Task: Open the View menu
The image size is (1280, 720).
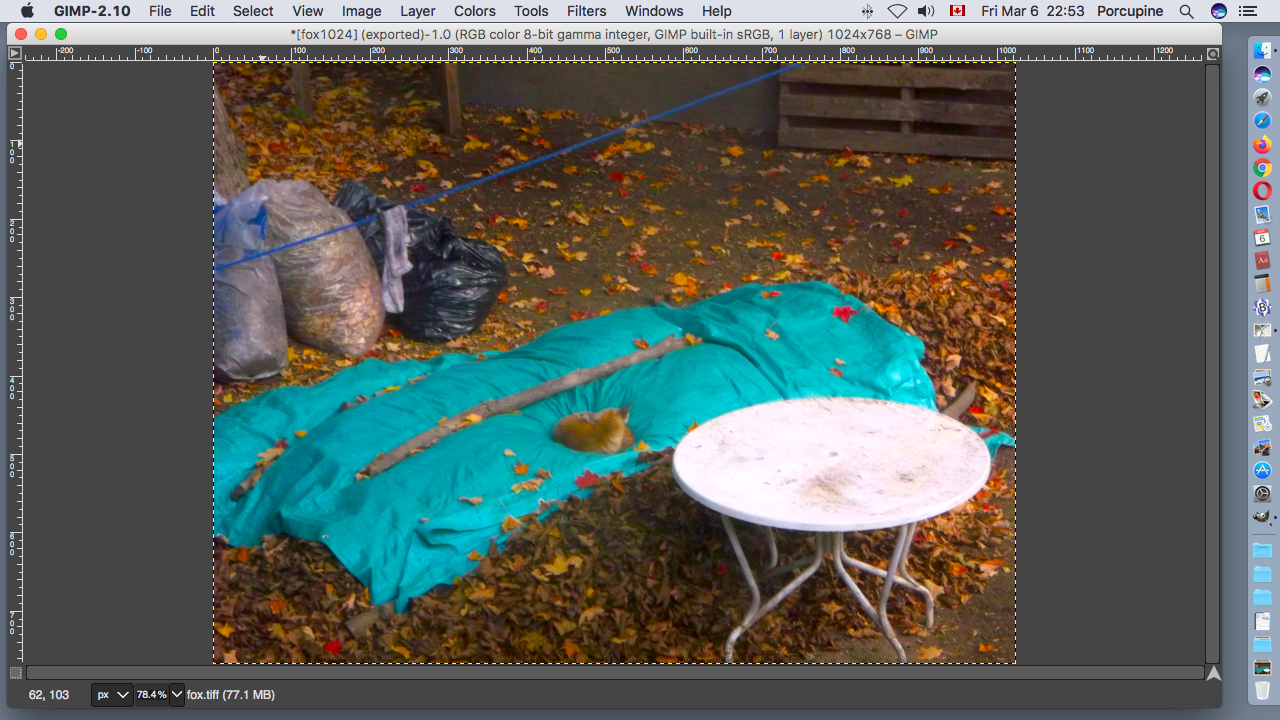Action: [307, 11]
